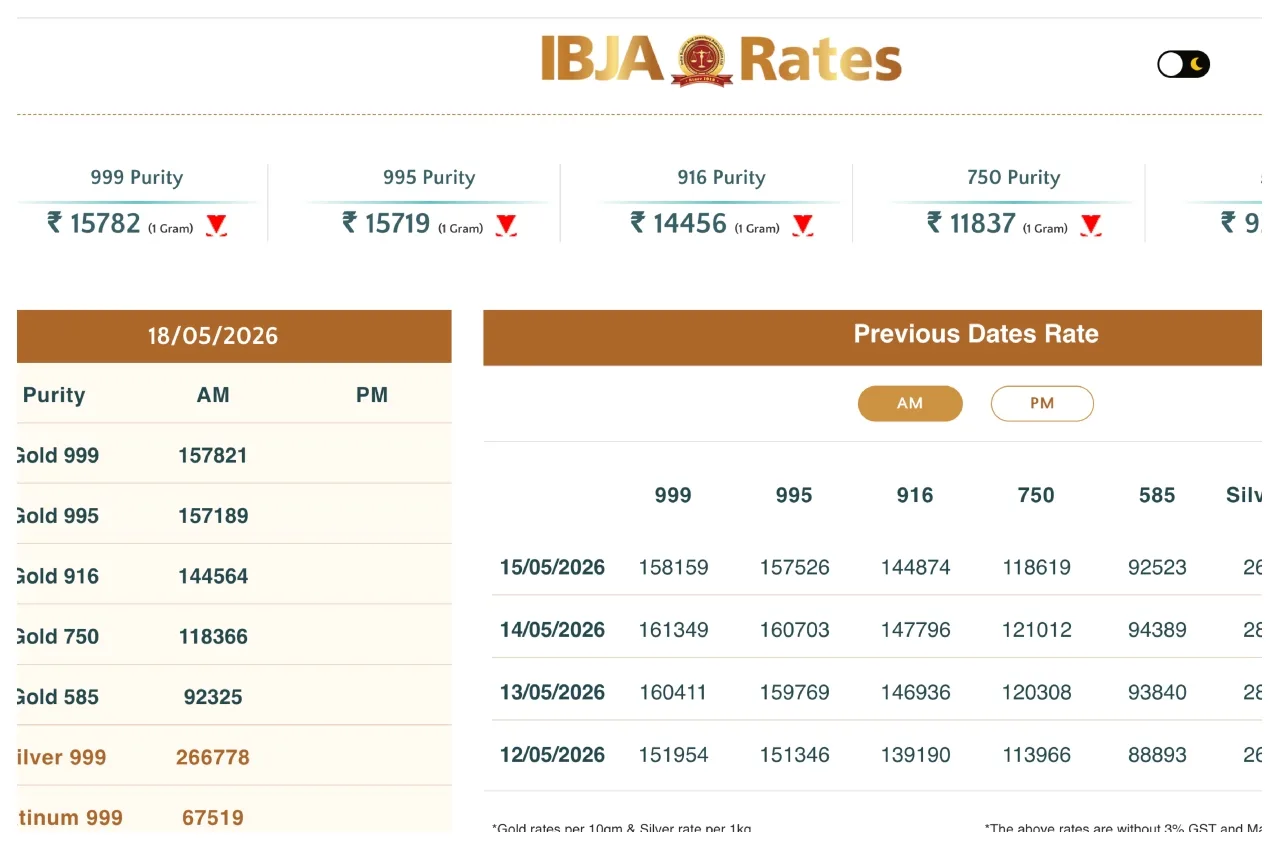Click the 916 column header in previous rates
The width and height of the screenshot is (1280, 850).
pyautogui.click(x=915, y=495)
